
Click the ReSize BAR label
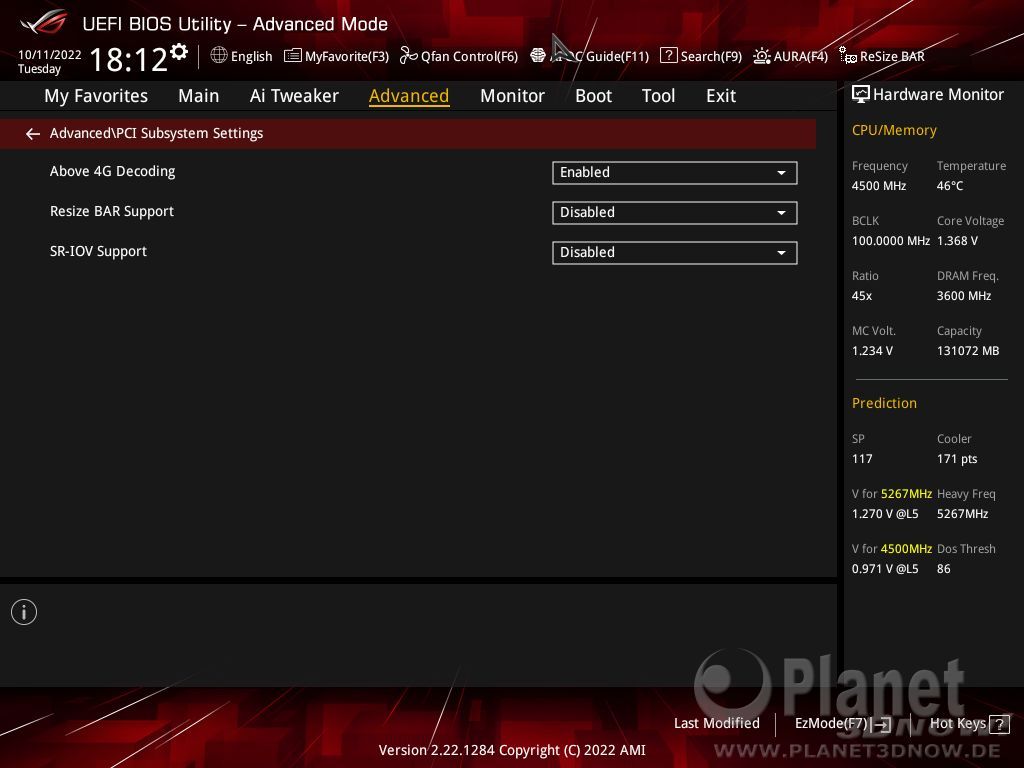[x=892, y=57]
